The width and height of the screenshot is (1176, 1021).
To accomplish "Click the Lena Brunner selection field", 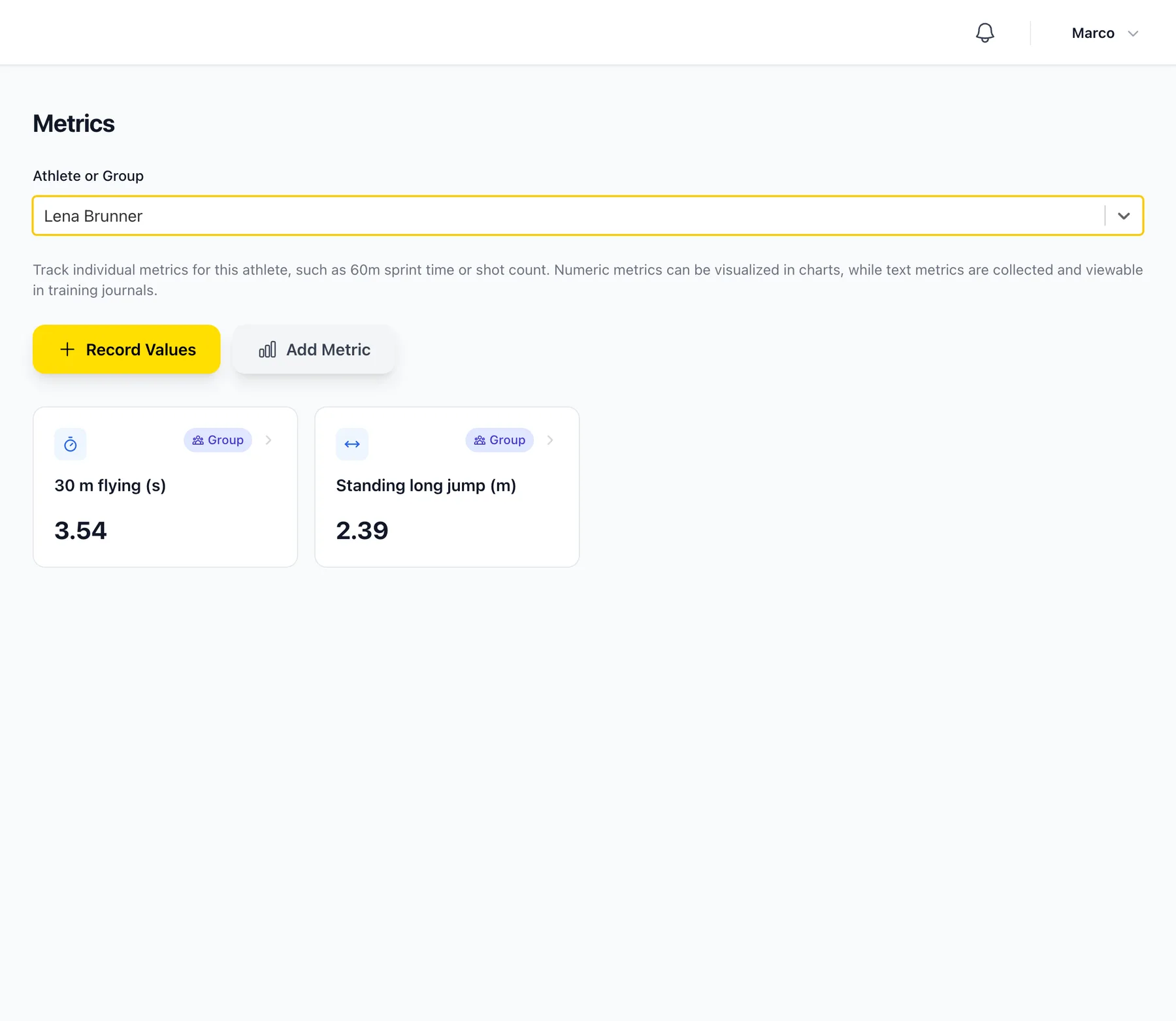I will pos(588,216).
